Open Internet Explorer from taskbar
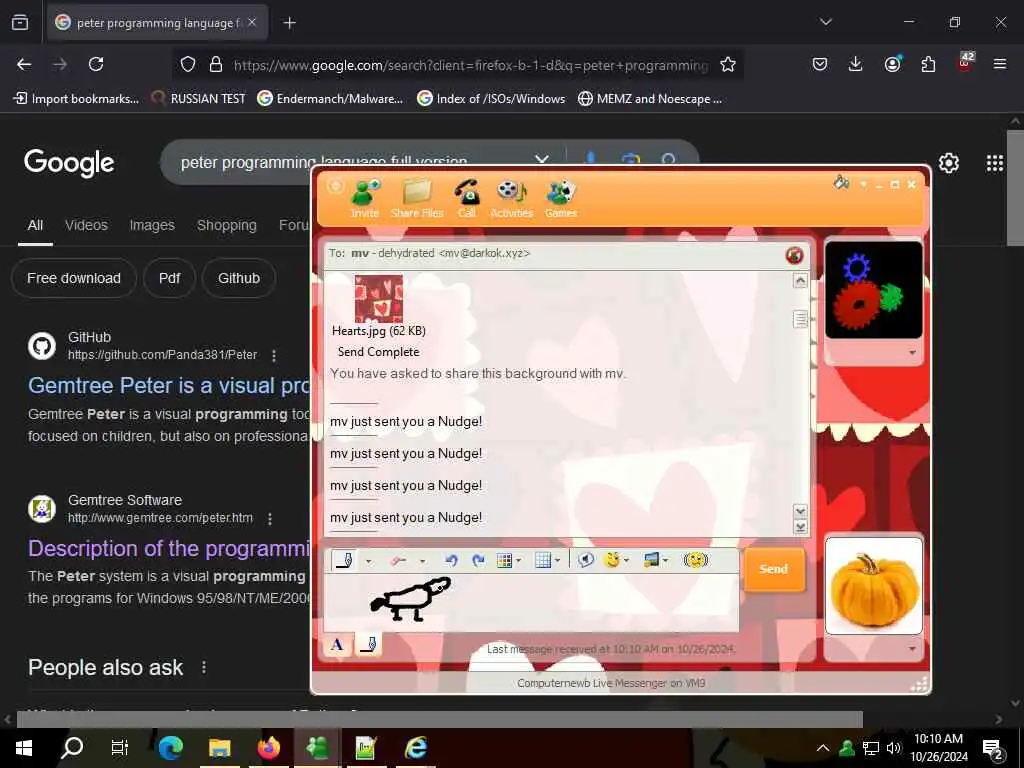The height and width of the screenshot is (768, 1024). coord(416,747)
